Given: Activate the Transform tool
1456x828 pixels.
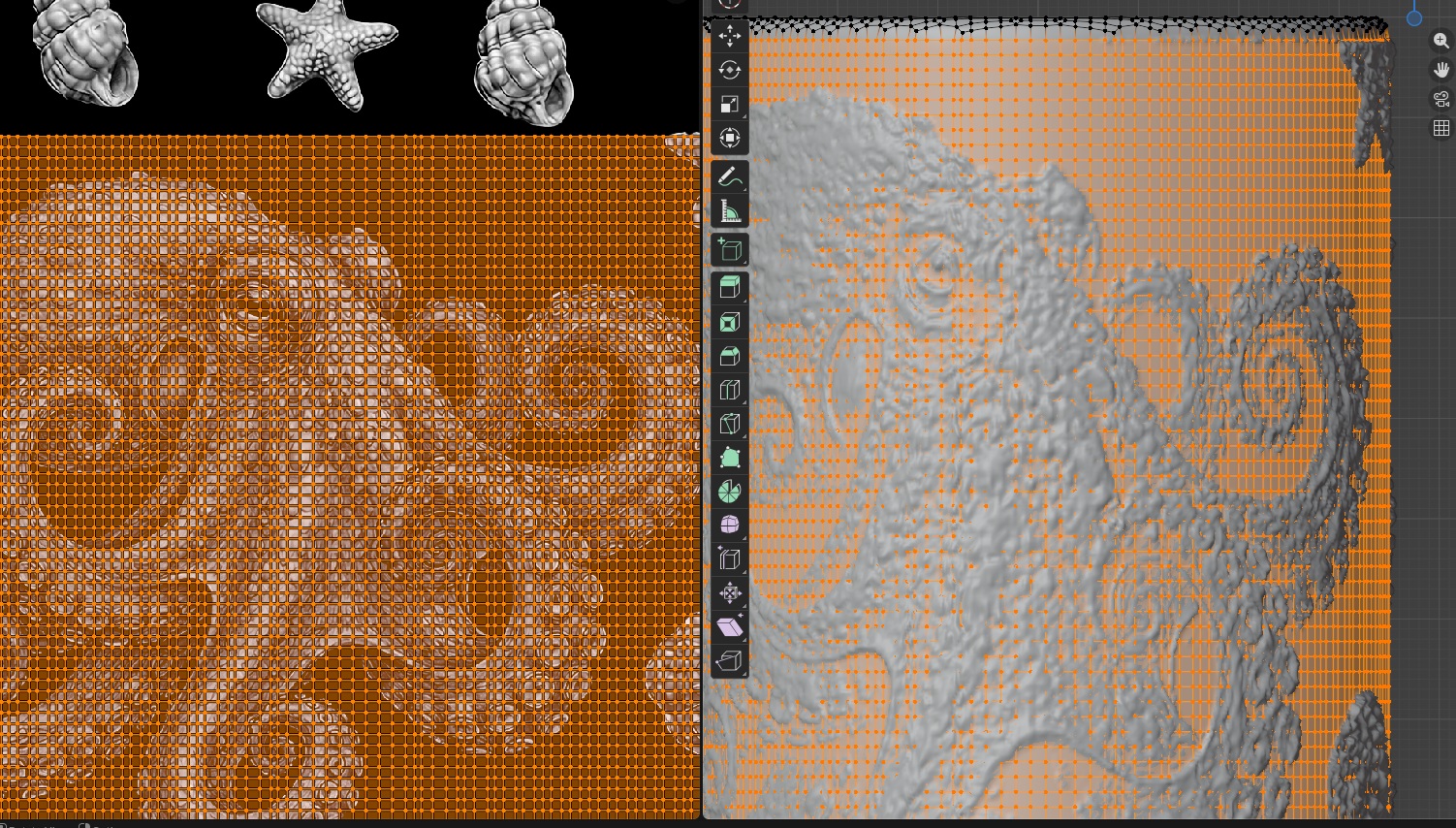Looking at the screenshot, I should (729, 138).
